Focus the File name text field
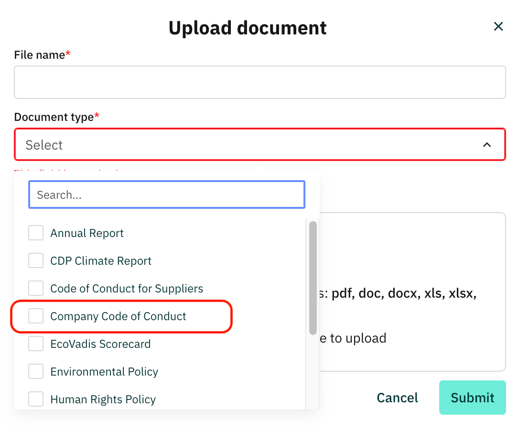The image size is (519, 431). point(260,82)
